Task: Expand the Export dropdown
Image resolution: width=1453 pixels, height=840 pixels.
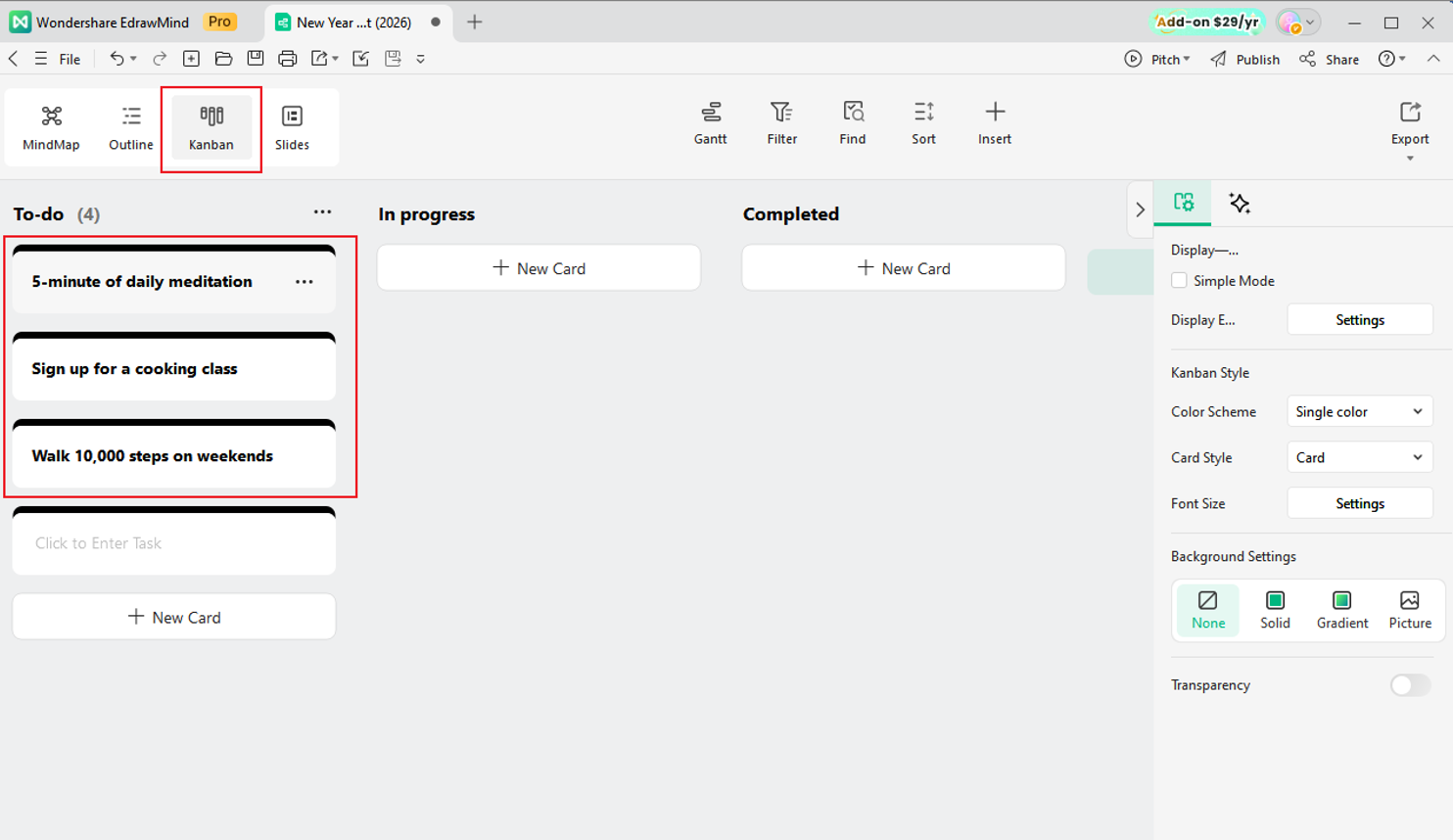Action: (x=1409, y=159)
